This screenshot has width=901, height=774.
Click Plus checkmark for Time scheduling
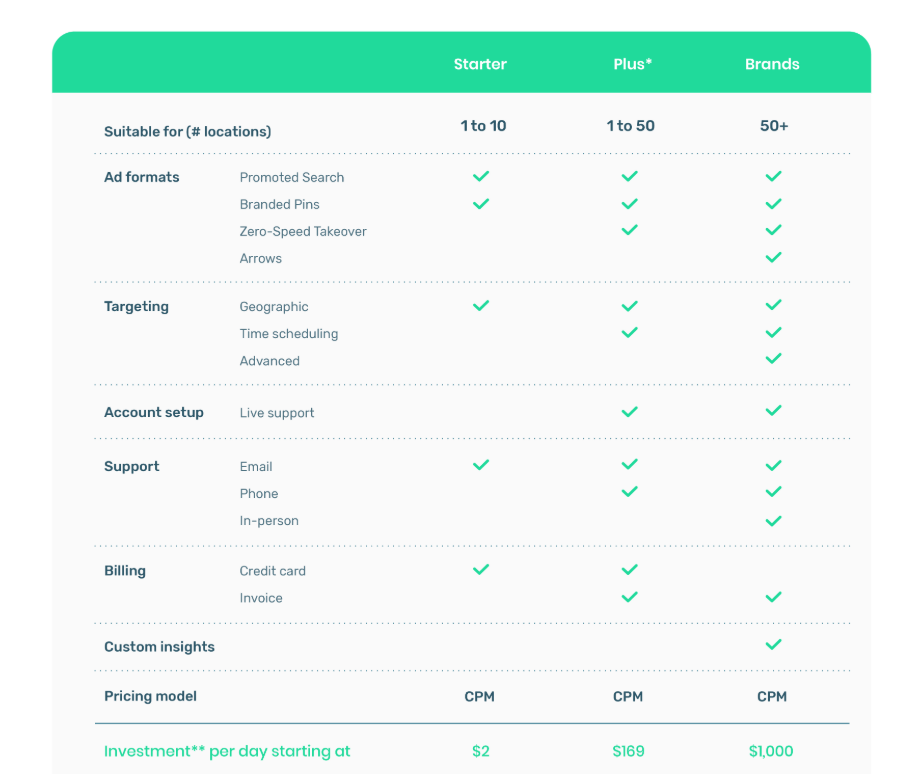tap(629, 332)
